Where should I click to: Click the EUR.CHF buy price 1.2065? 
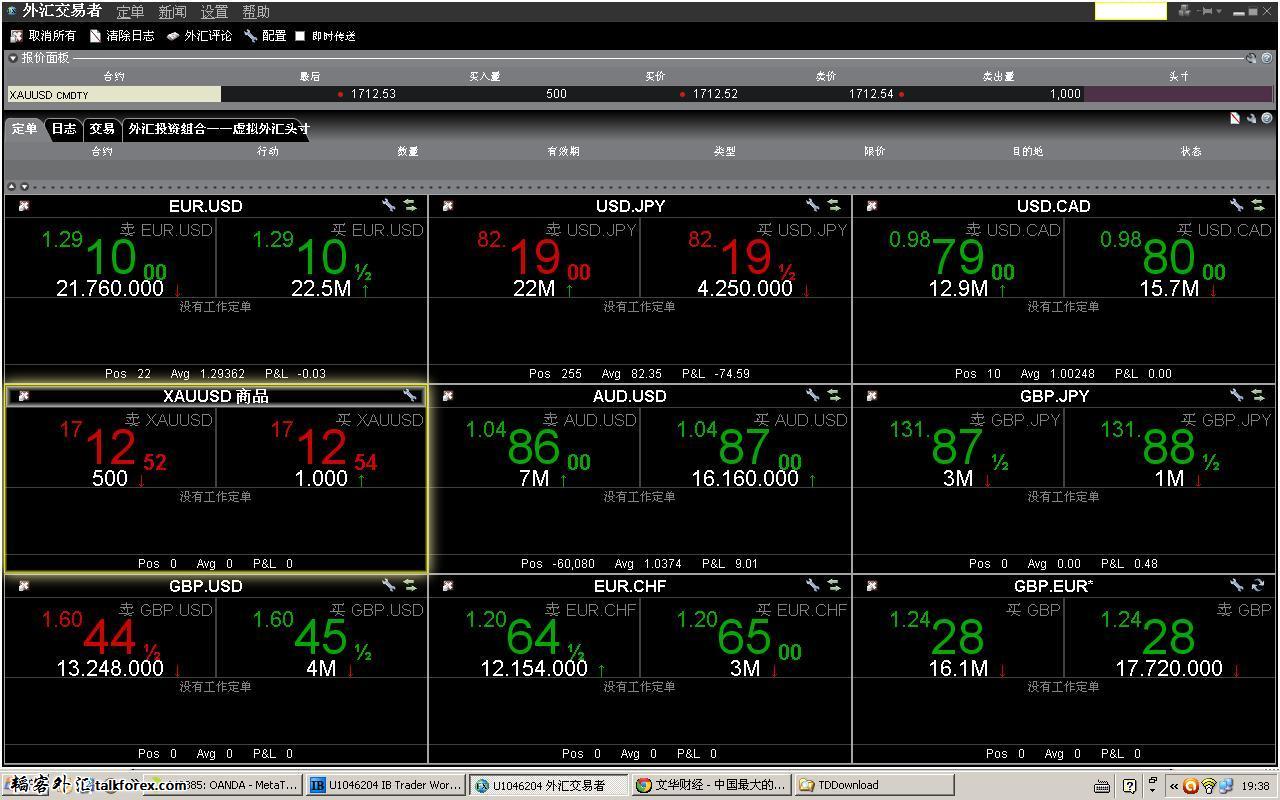coord(746,638)
